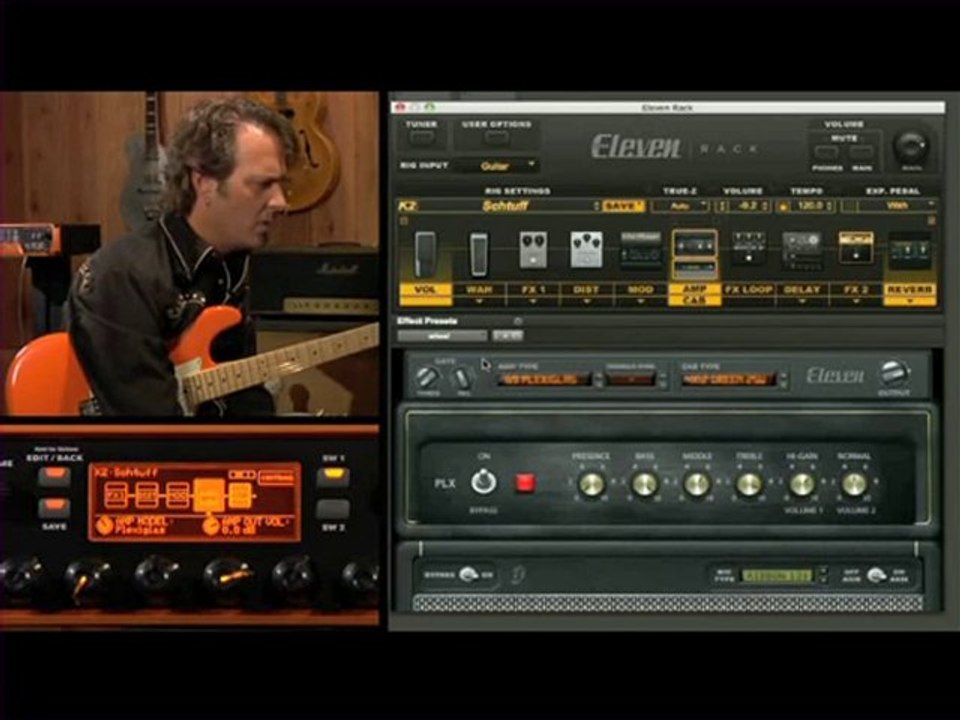This screenshot has width=960, height=720.
Task: Select the wah pedal icon in chain
Action: tap(478, 254)
